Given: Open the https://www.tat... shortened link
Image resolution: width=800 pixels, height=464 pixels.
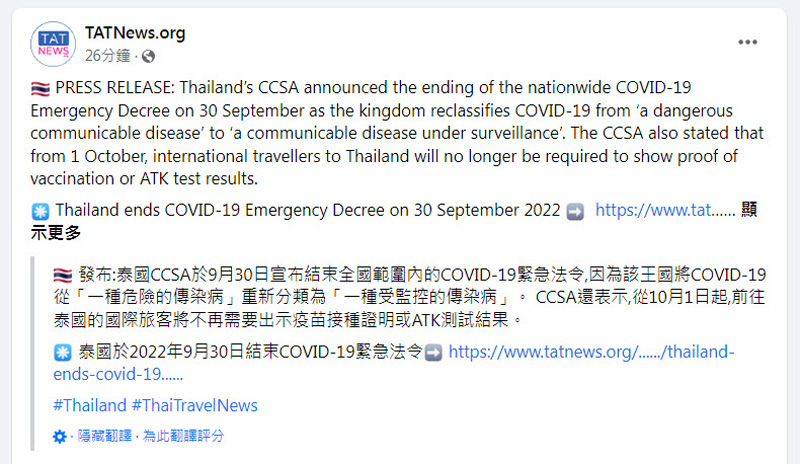Looking at the screenshot, I should [x=665, y=210].
